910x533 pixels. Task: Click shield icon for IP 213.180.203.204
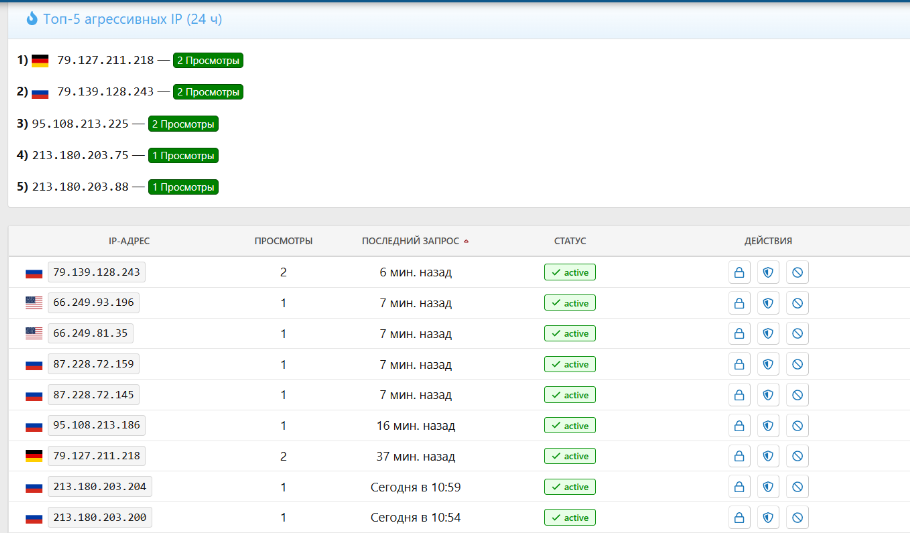tap(768, 487)
